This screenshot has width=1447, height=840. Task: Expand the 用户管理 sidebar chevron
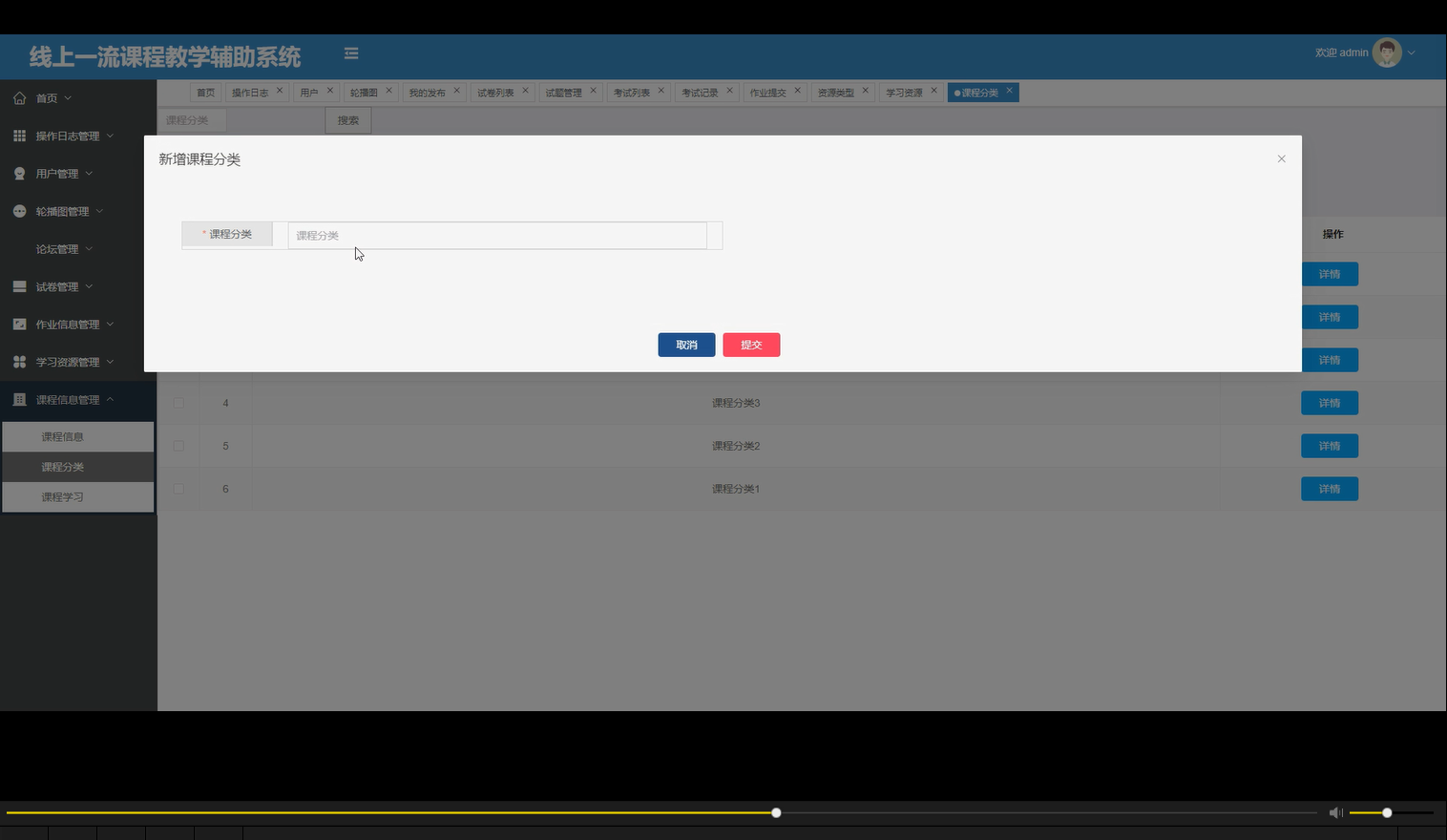(89, 174)
